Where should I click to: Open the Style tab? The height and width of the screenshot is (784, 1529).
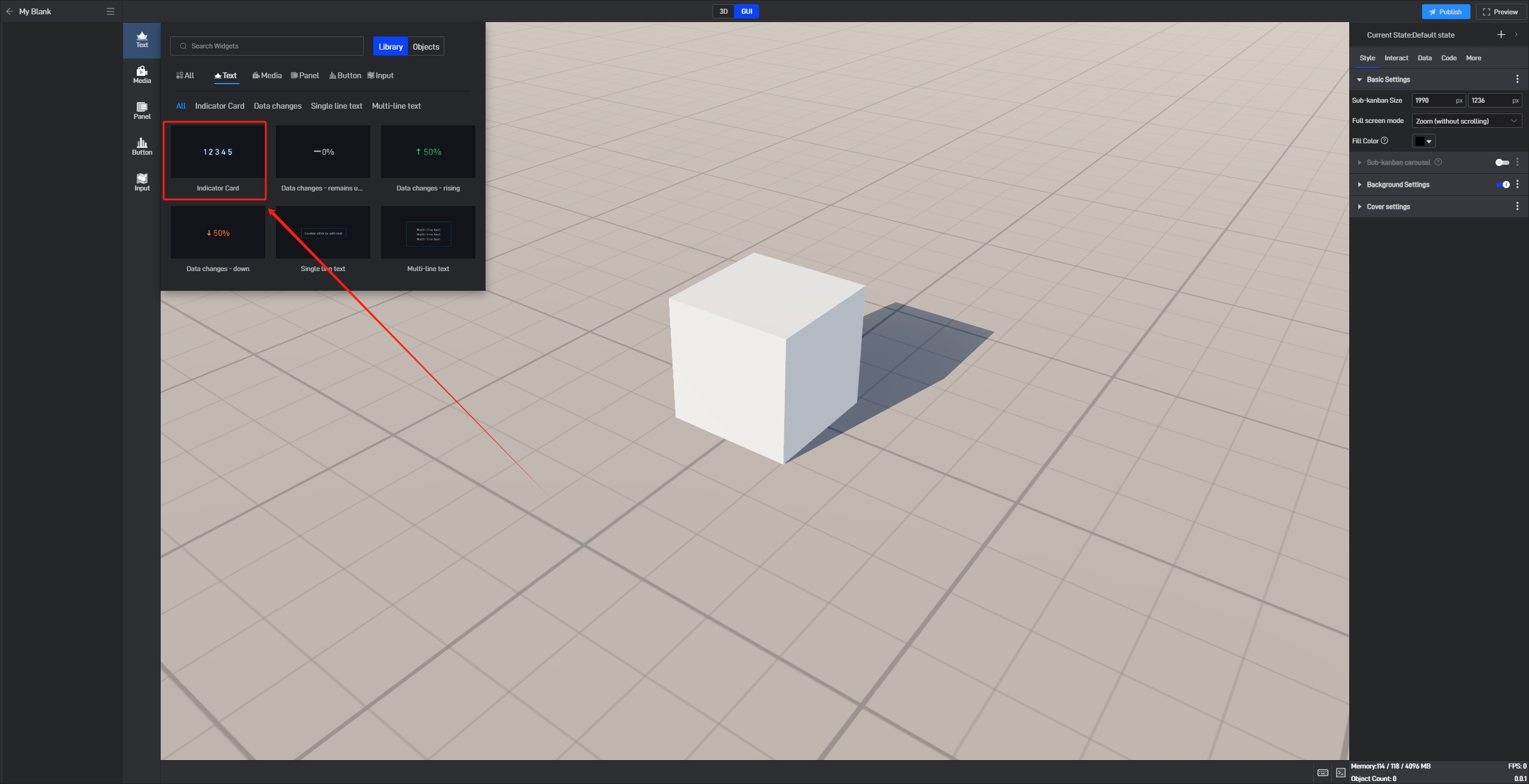coord(1367,58)
